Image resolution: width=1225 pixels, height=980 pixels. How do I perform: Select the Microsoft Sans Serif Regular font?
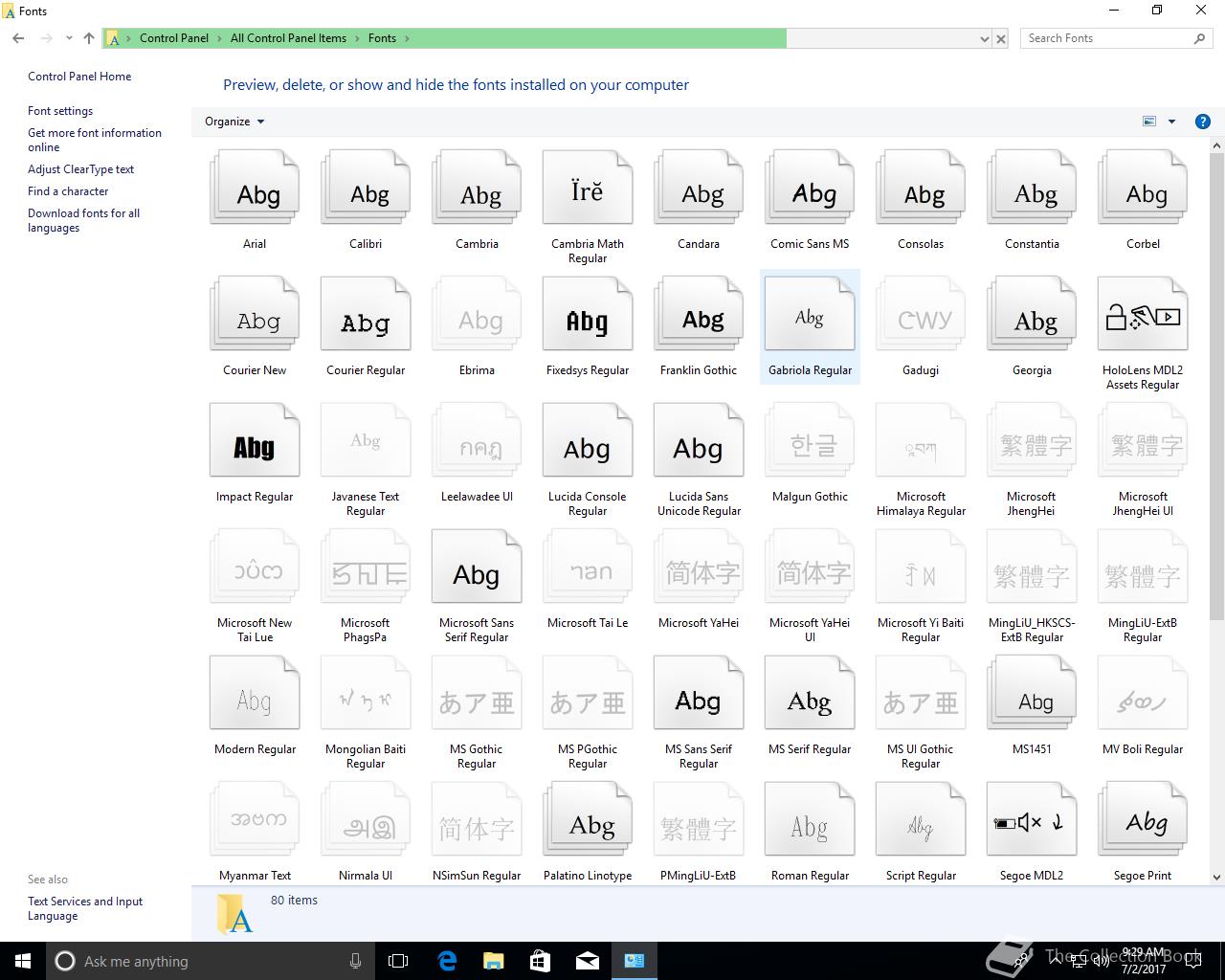(477, 586)
